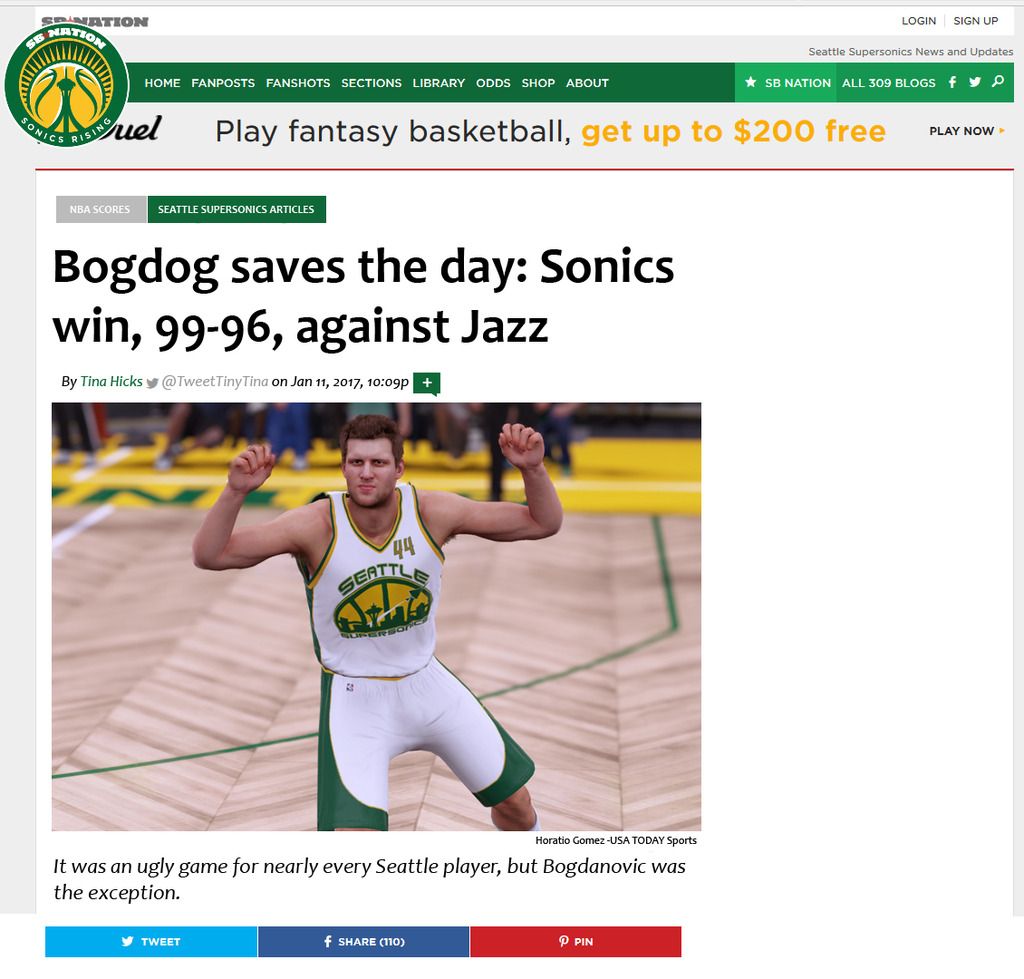Viewport: 1024px width, 979px height.
Task: Click the Bogdanovic article photo
Action: coord(376,617)
